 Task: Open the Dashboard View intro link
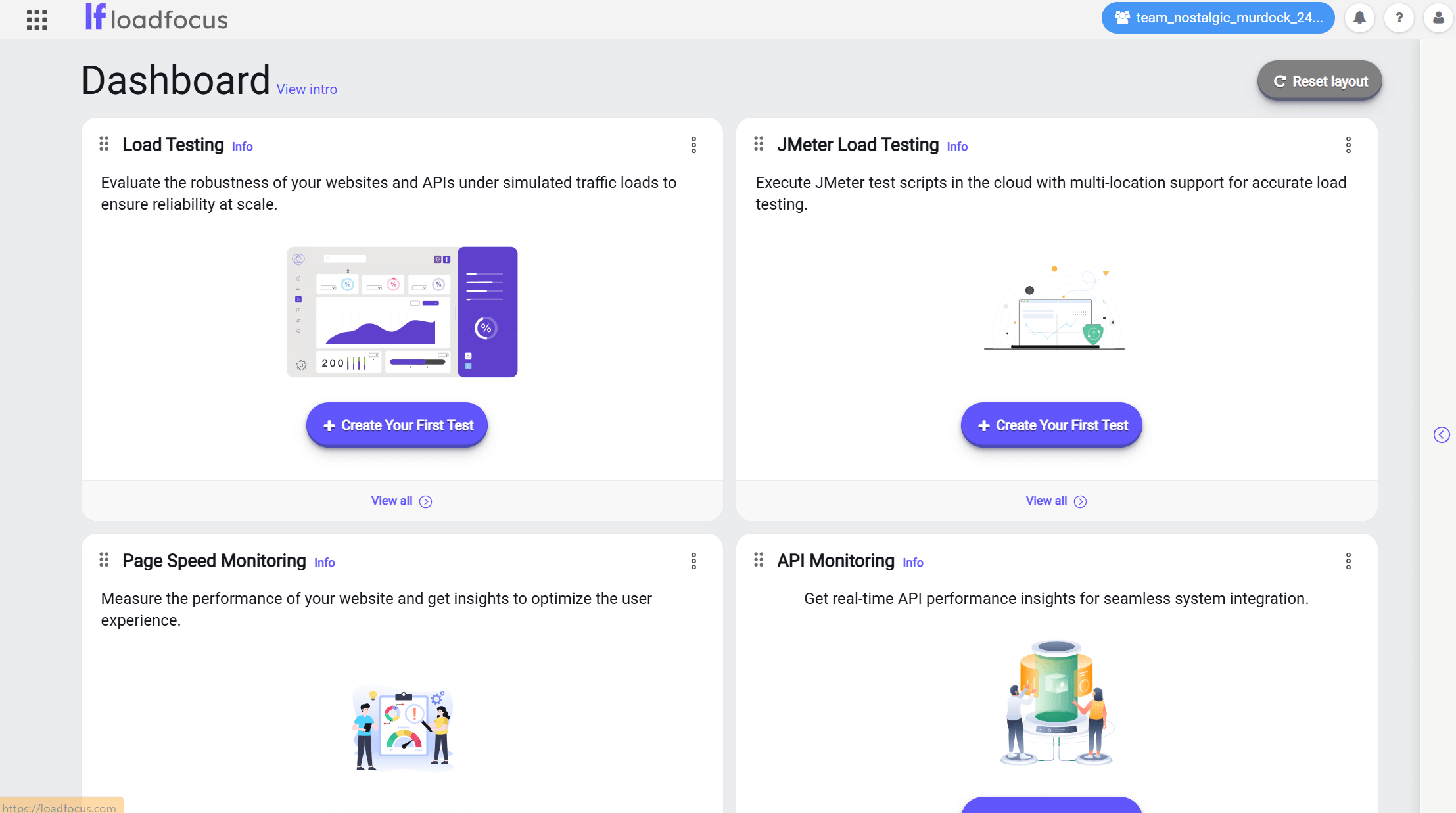tap(306, 89)
